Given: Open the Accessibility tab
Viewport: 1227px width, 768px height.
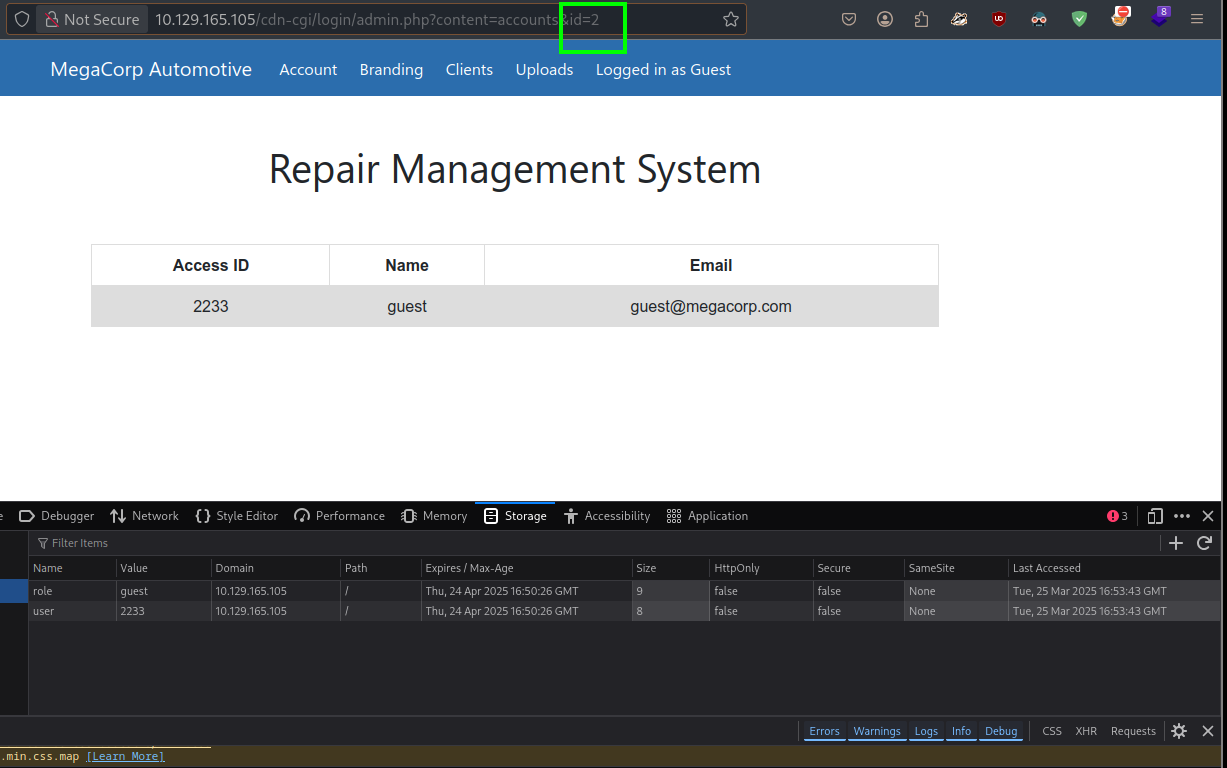Looking at the screenshot, I should (x=607, y=516).
